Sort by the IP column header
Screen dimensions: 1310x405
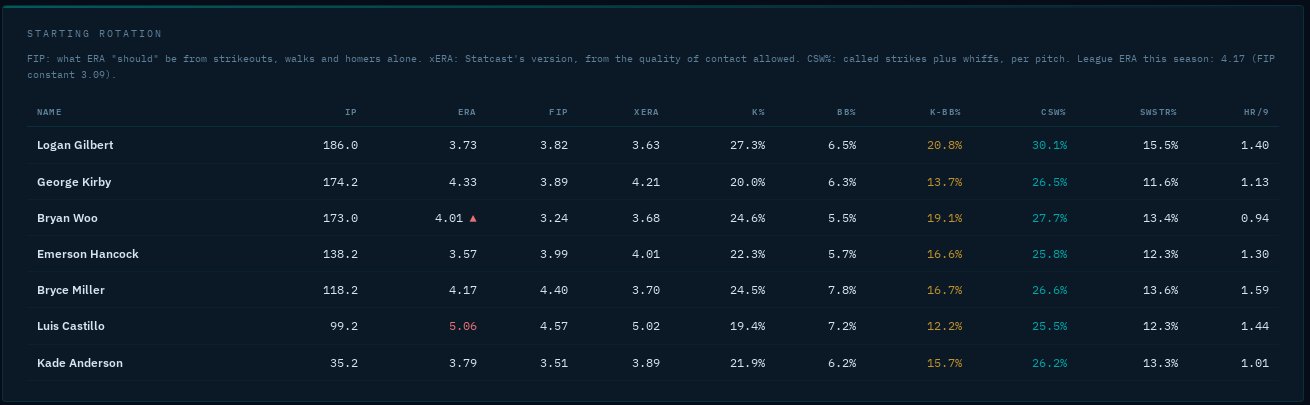click(x=352, y=112)
